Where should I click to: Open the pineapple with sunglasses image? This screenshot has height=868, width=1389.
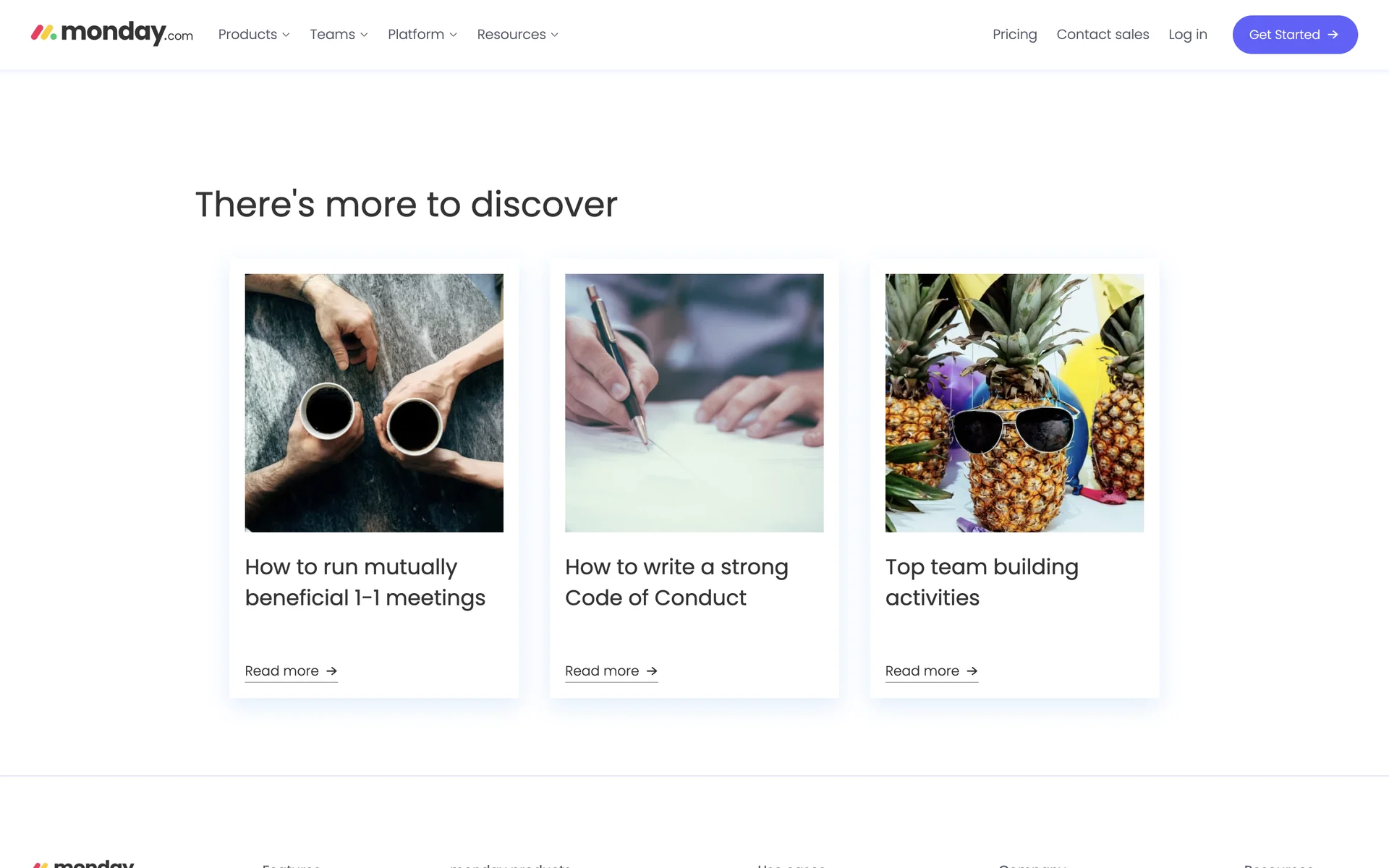1014,403
